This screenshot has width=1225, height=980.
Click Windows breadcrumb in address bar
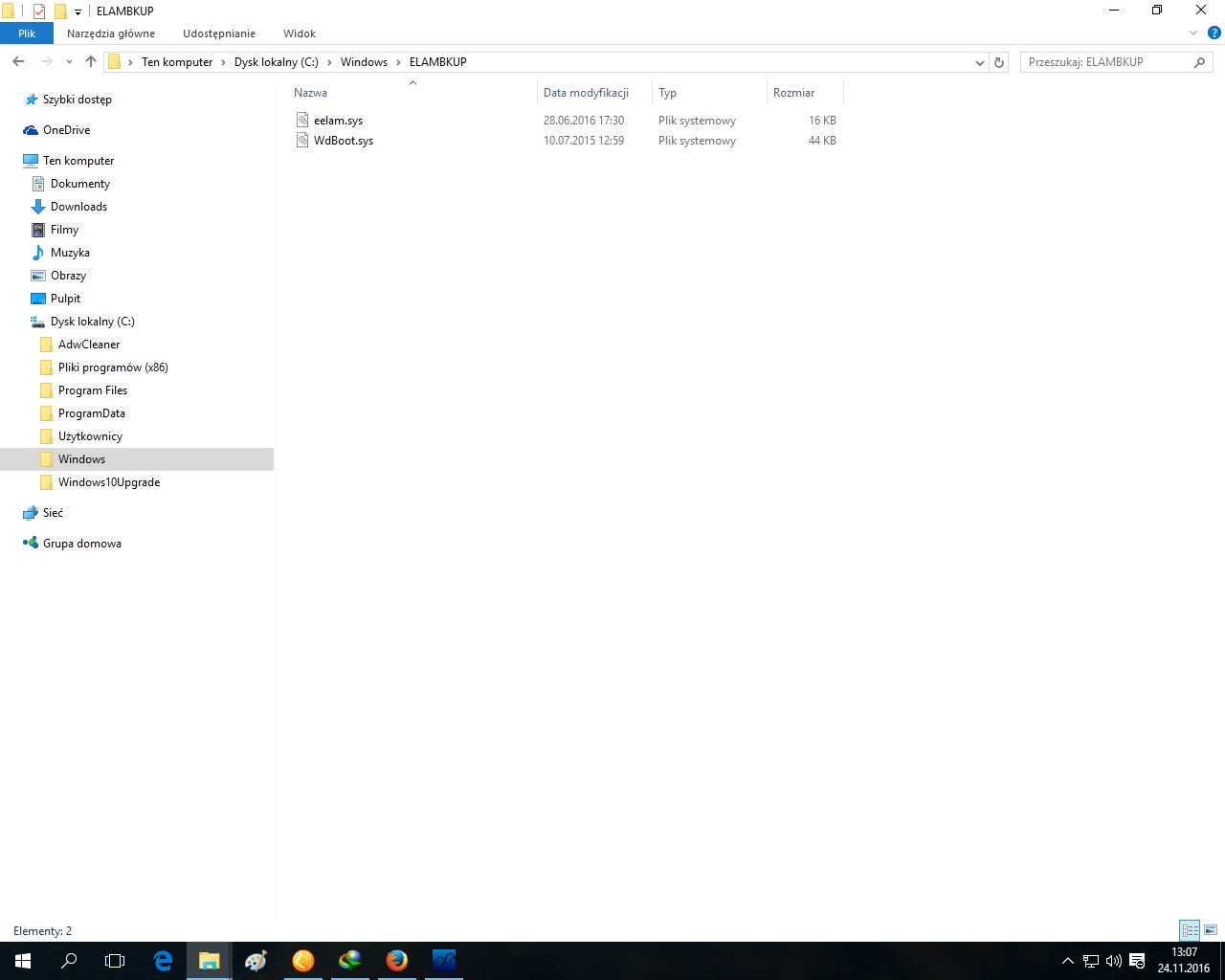tap(364, 62)
